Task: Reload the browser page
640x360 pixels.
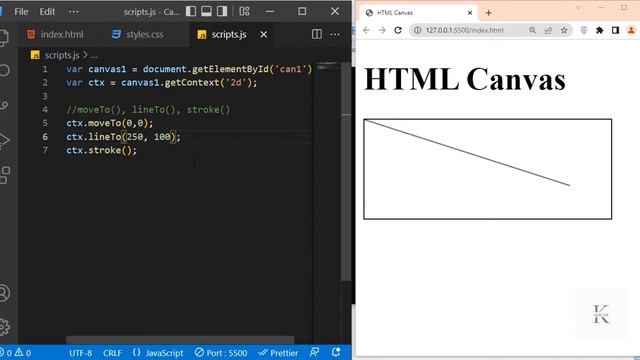Action: [398, 30]
